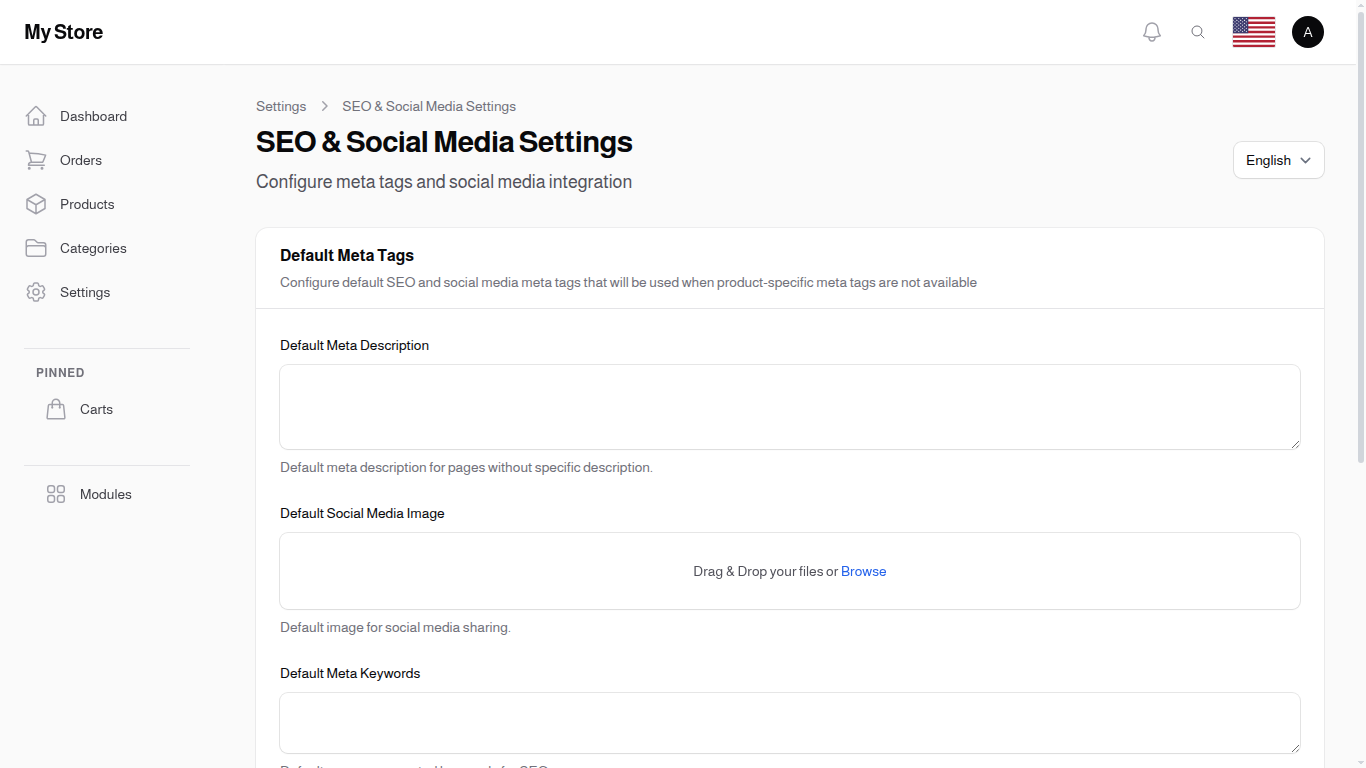1366x768 pixels.
Task: Open the Dashboard via its home icon
Action: coord(36,116)
